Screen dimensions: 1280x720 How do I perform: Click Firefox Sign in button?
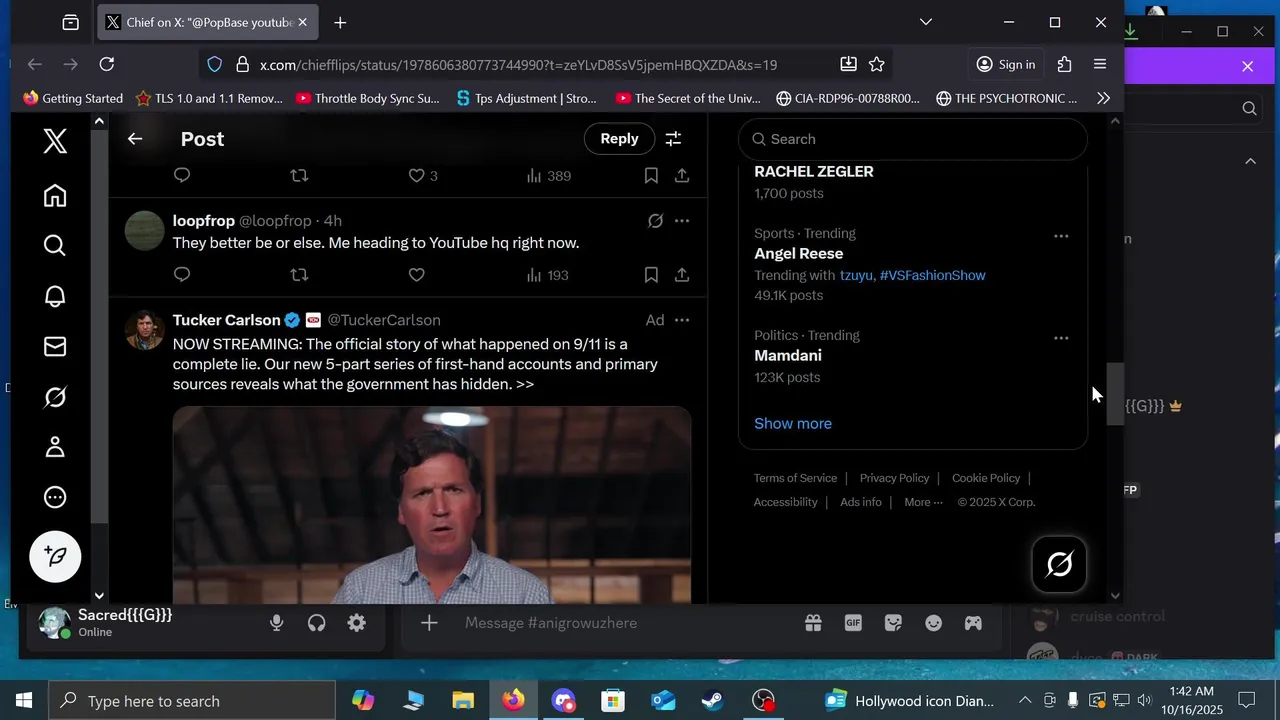[x=1006, y=64]
